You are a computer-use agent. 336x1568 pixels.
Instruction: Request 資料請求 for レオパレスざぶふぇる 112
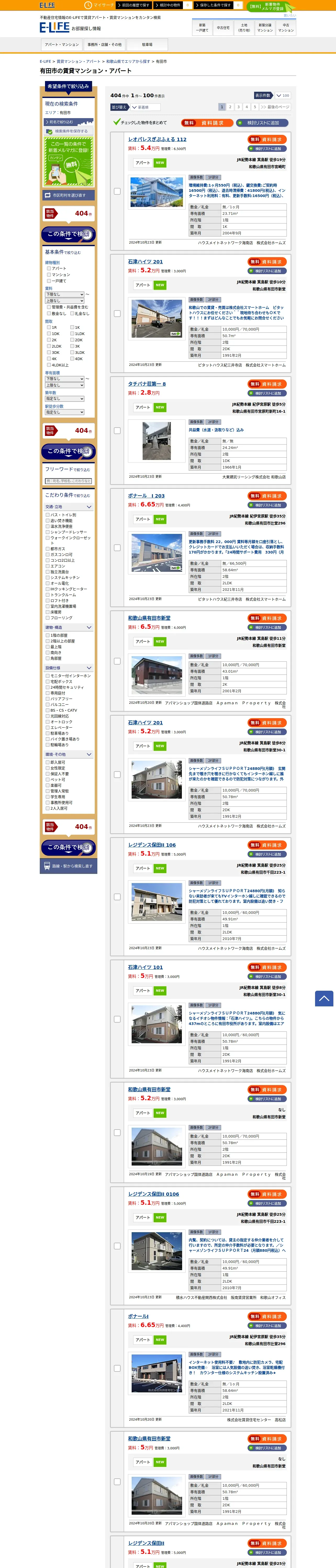(x=267, y=139)
